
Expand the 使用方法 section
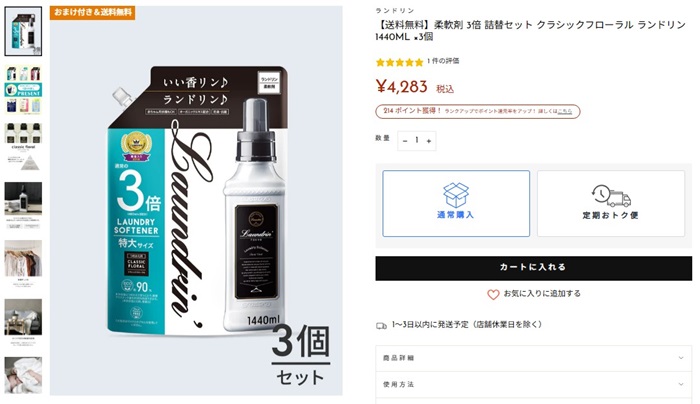click(533, 384)
